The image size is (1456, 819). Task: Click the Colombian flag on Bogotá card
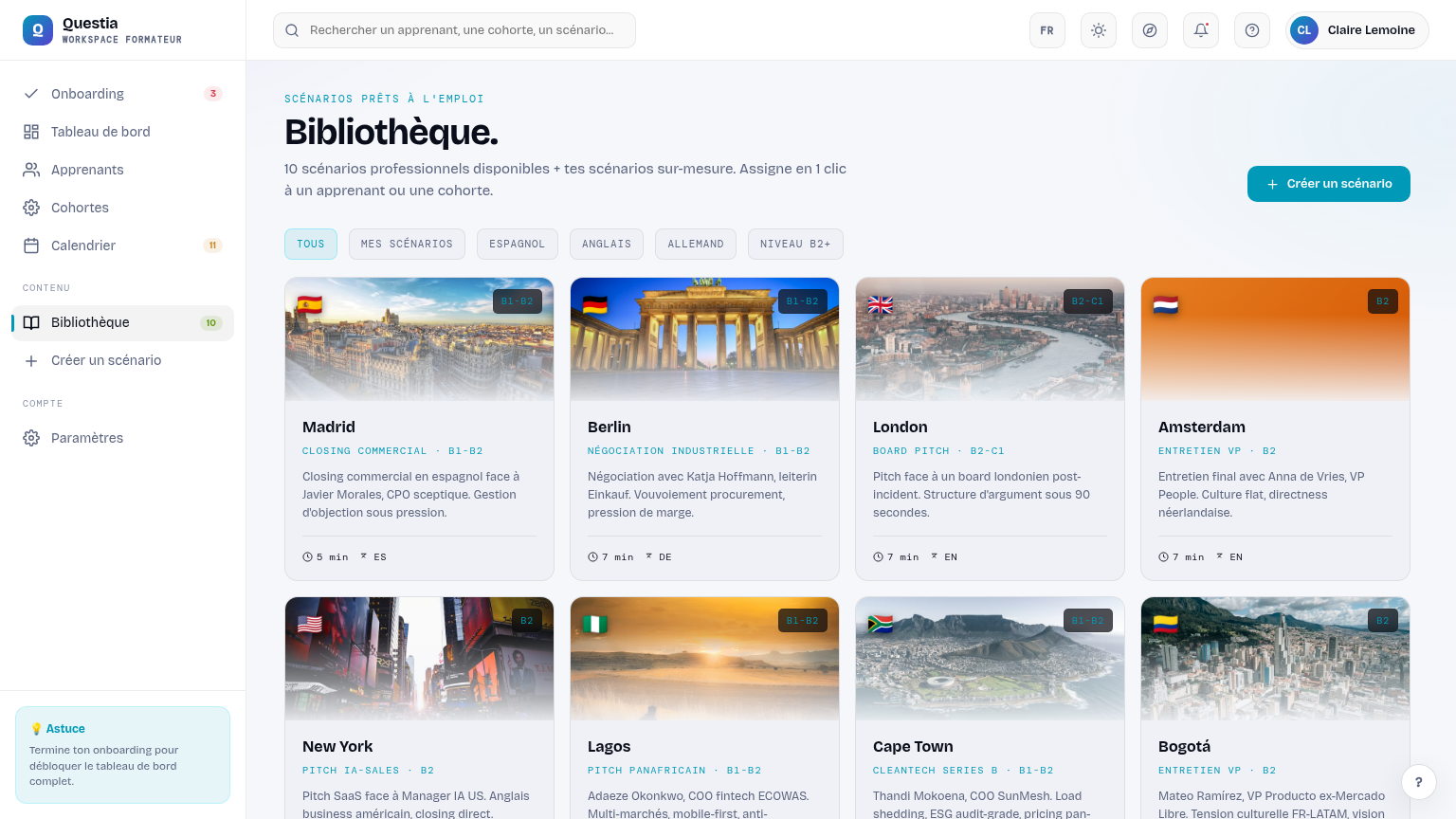(1166, 624)
